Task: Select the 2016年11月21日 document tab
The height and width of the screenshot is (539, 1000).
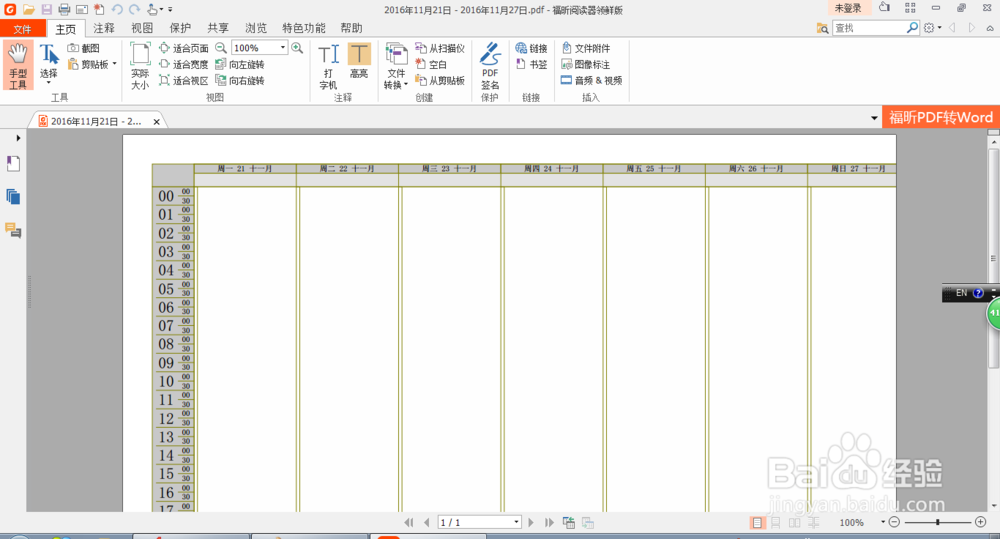Action: click(96, 121)
